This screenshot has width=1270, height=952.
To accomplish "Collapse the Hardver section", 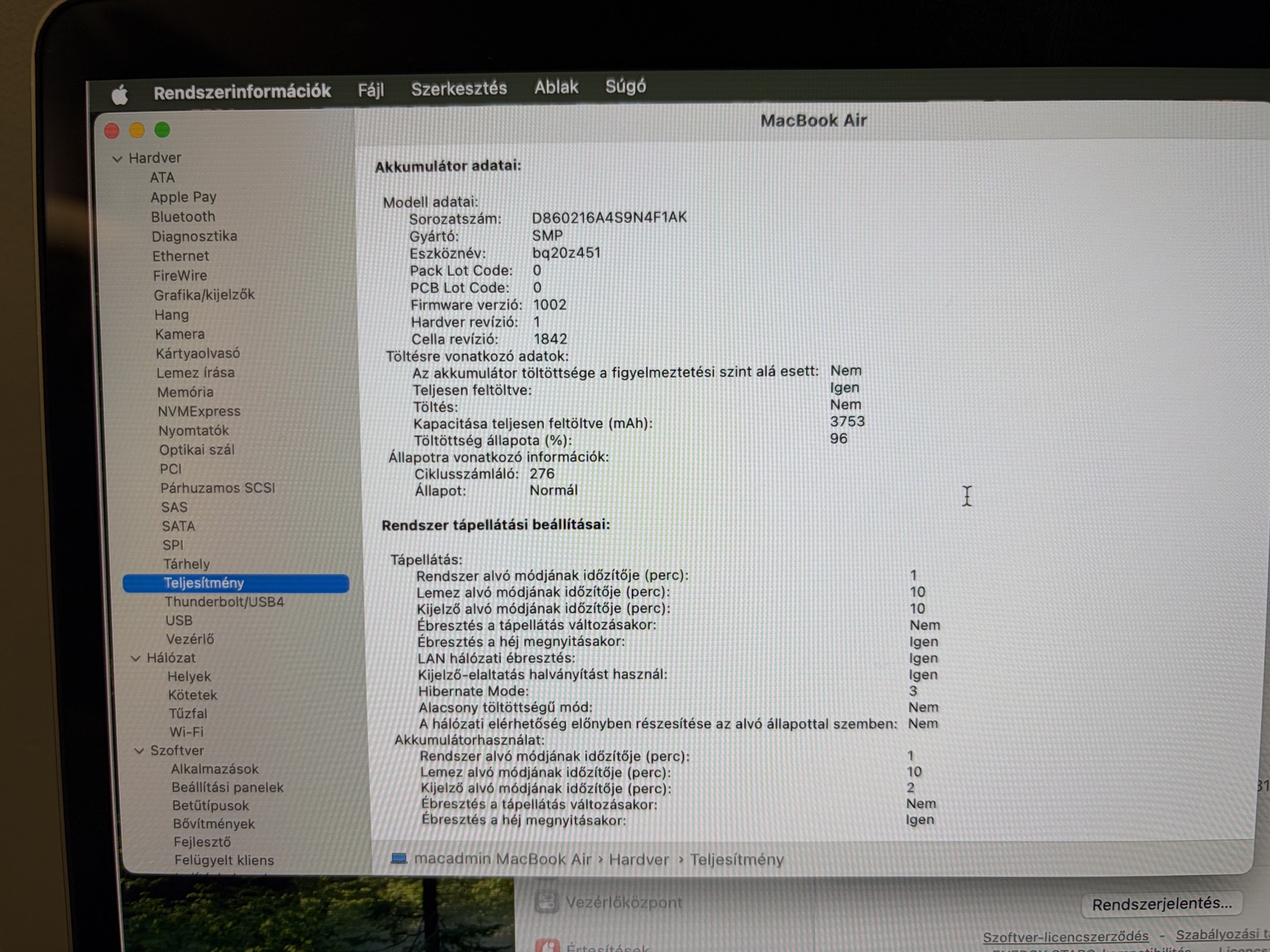I will tap(117, 159).
